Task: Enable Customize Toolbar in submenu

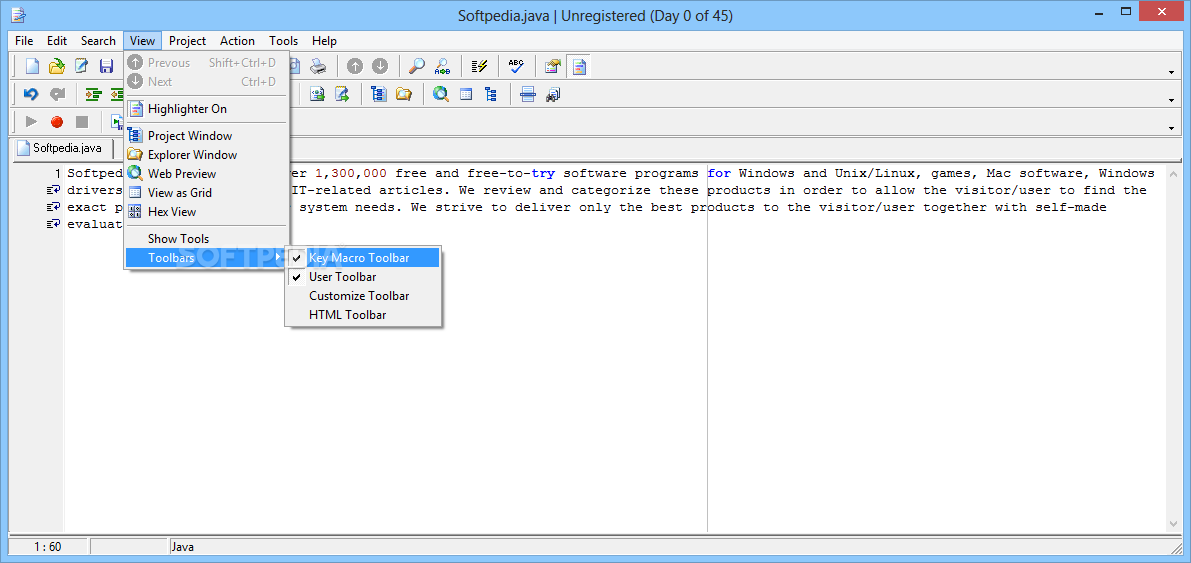Action: [x=363, y=296]
